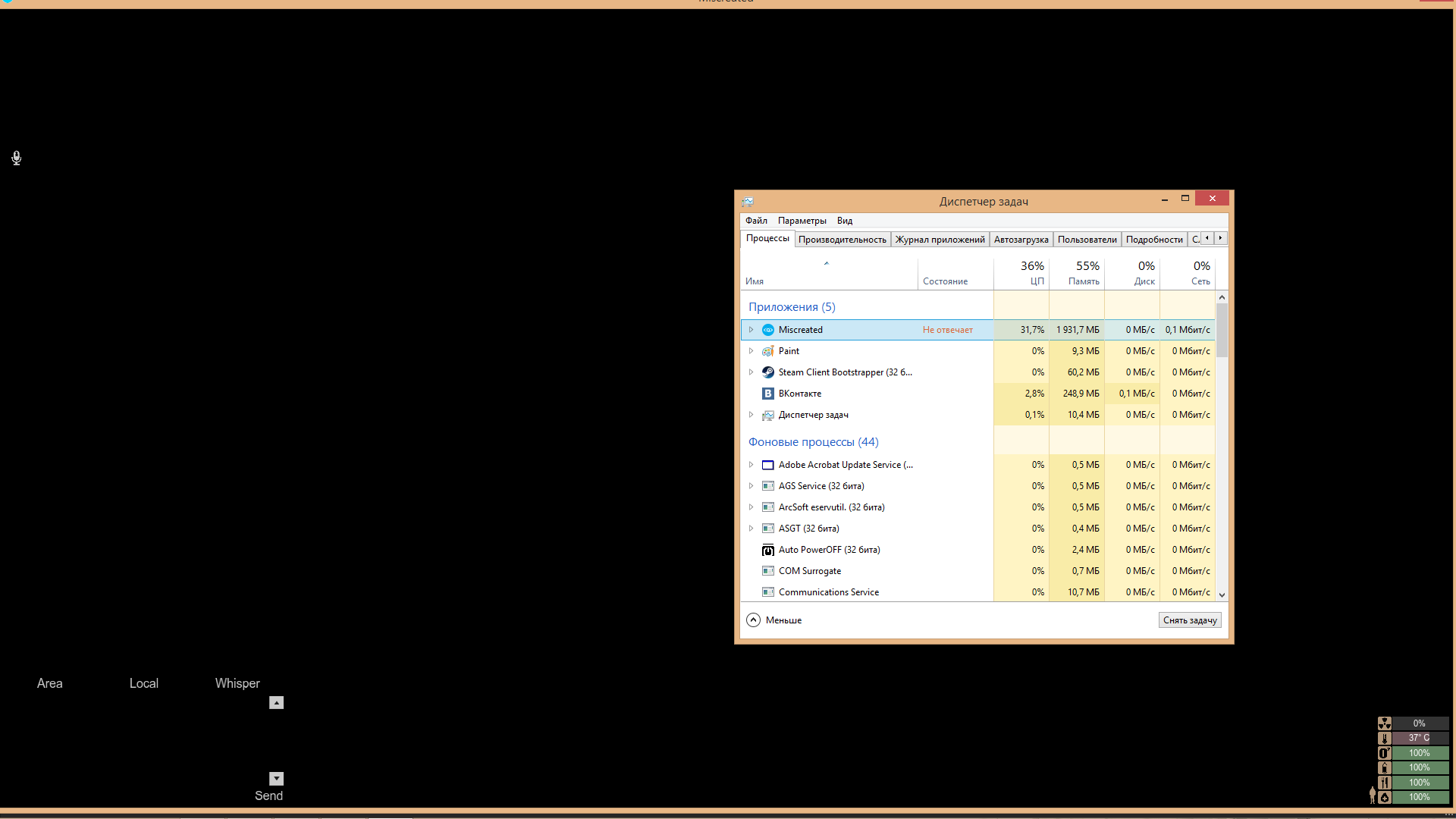Click the ASGT process icon
The width and height of the screenshot is (1456, 819).
[767, 529]
